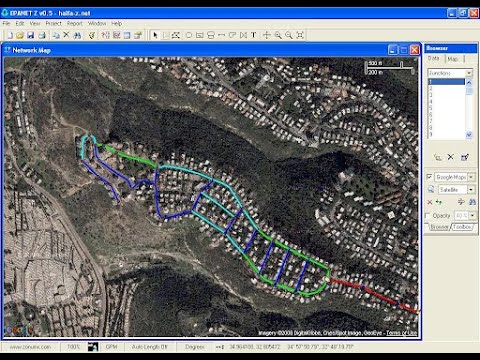The width and height of the screenshot is (480, 360).
Task: Click the 100% zoom level status field
Action: [73, 347]
